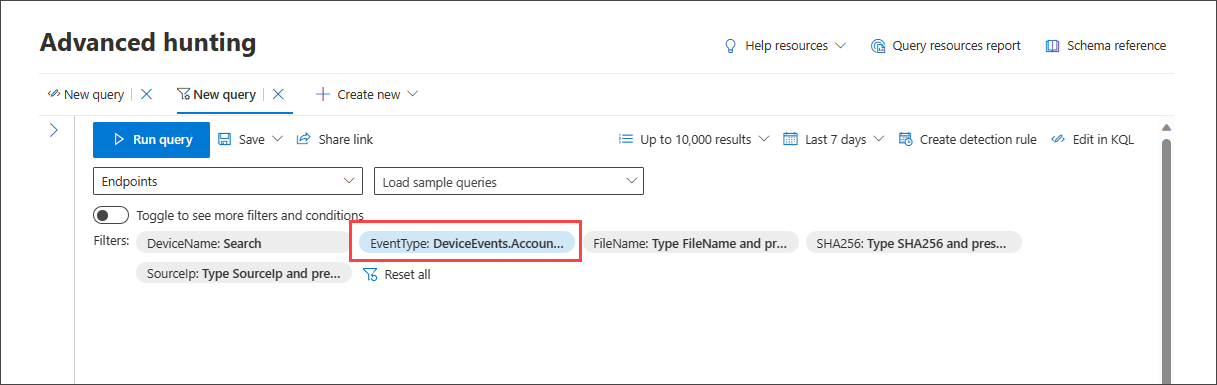
Task: Open the Schema reference
Action: pyautogui.click(x=1105, y=46)
